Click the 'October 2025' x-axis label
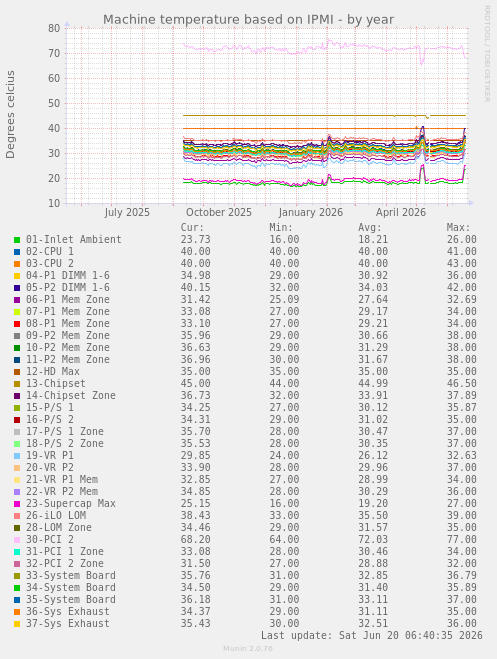Image resolution: width=497 pixels, height=659 pixels. (219, 212)
